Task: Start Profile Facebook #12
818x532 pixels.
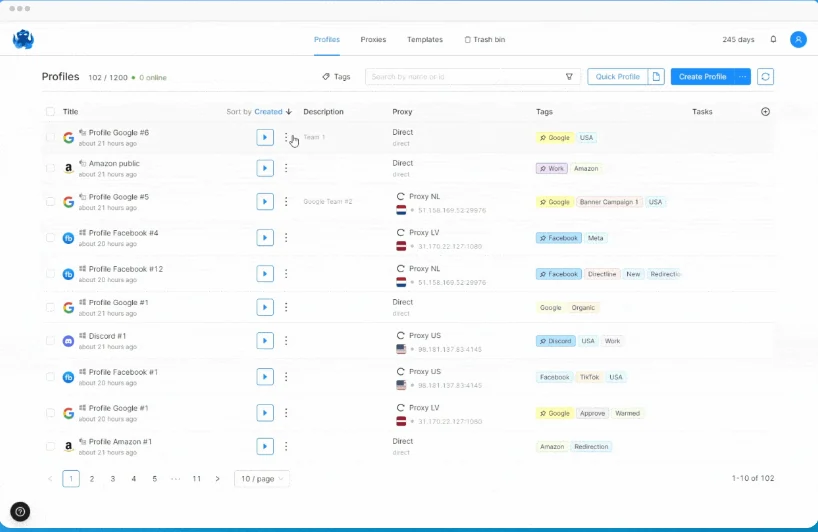Action: click(265, 273)
